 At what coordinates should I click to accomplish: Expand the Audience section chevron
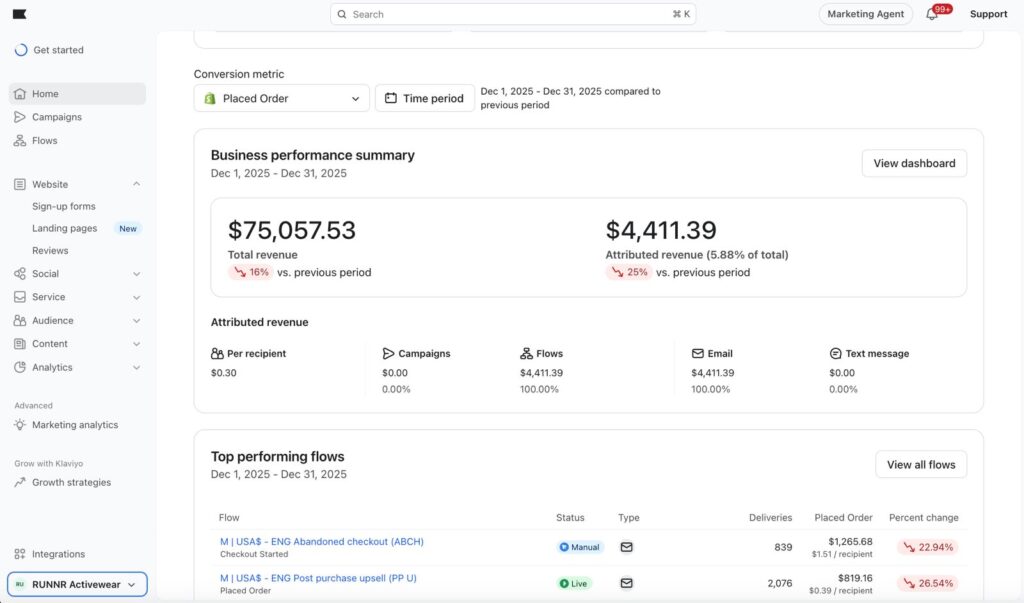click(x=136, y=321)
